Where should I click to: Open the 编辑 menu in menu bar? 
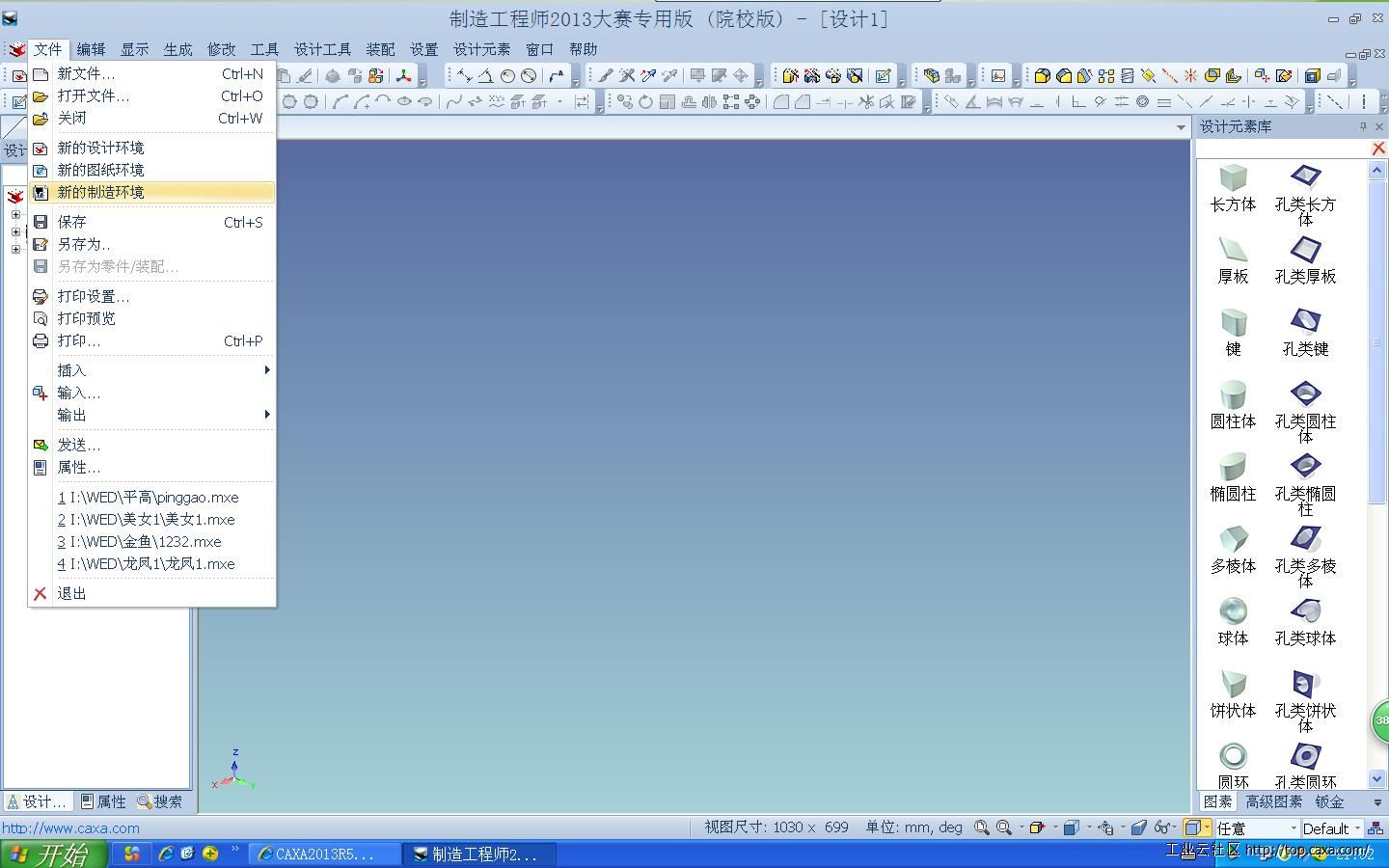(x=91, y=49)
